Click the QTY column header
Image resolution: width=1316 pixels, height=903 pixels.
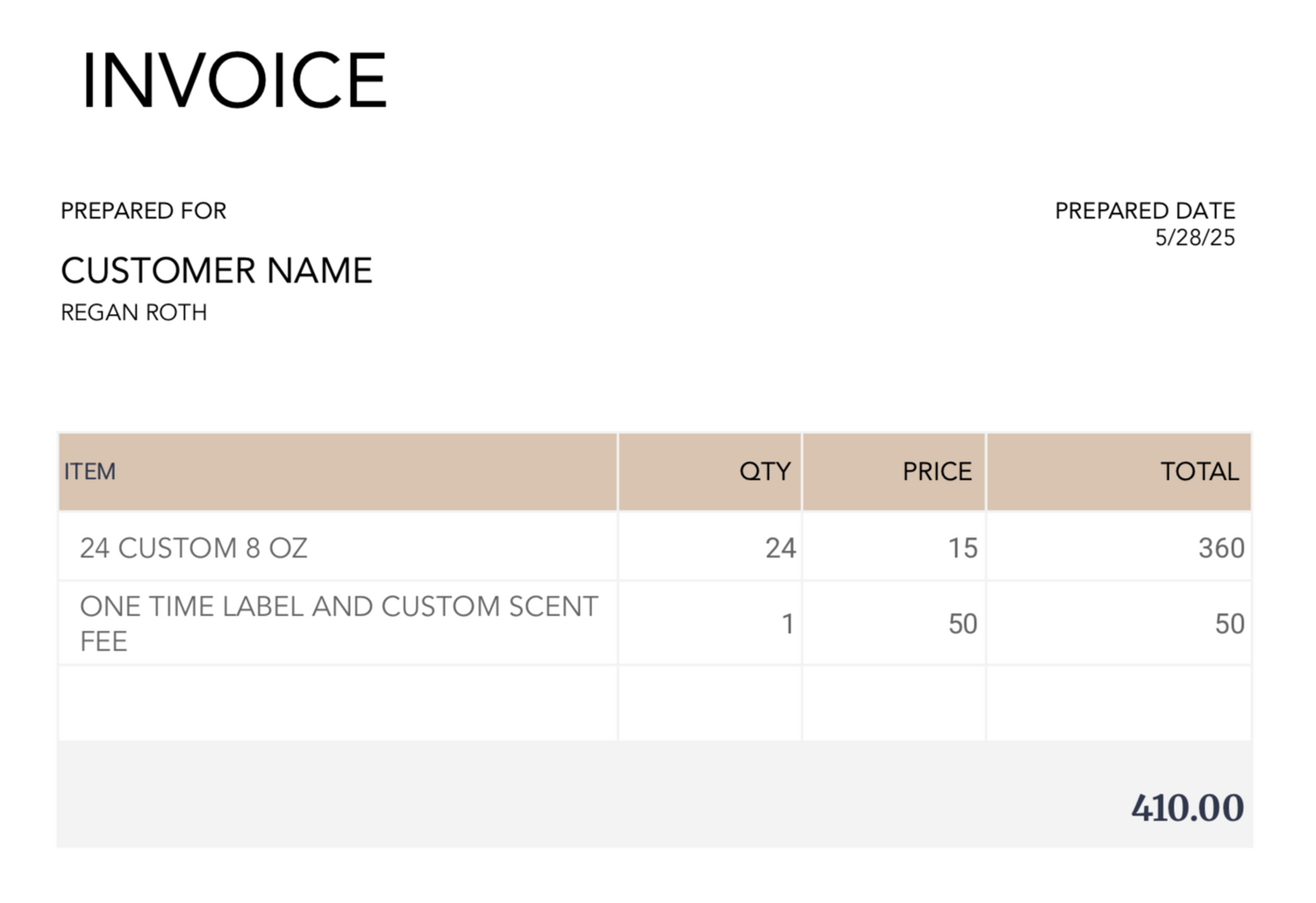click(710, 471)
